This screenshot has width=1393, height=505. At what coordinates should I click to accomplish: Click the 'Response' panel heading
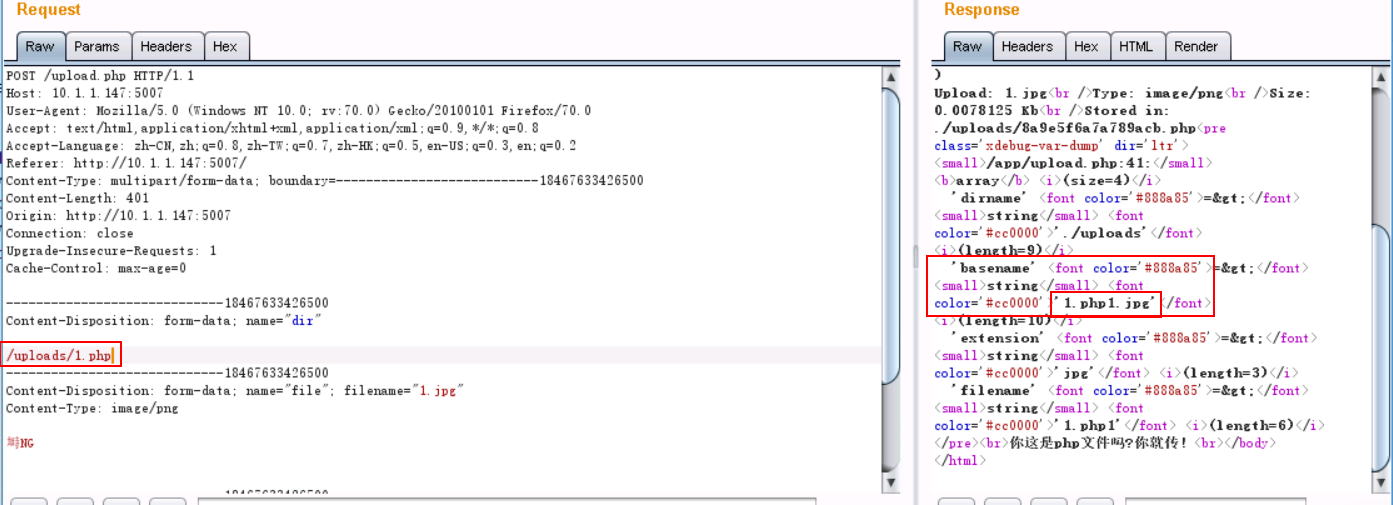pos(982,10)
